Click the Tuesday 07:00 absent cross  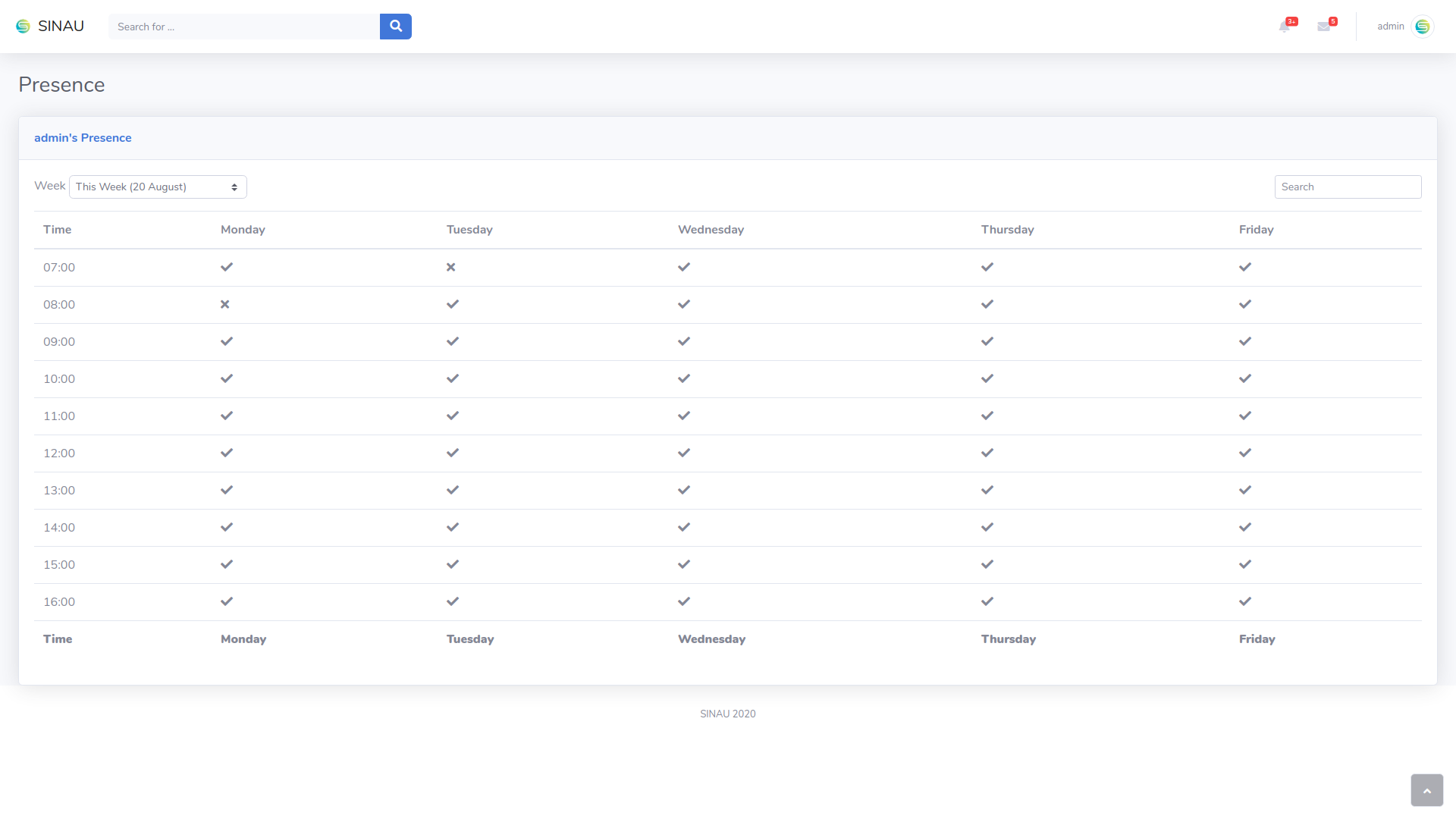pyautogui.click(x=450, y=267)
